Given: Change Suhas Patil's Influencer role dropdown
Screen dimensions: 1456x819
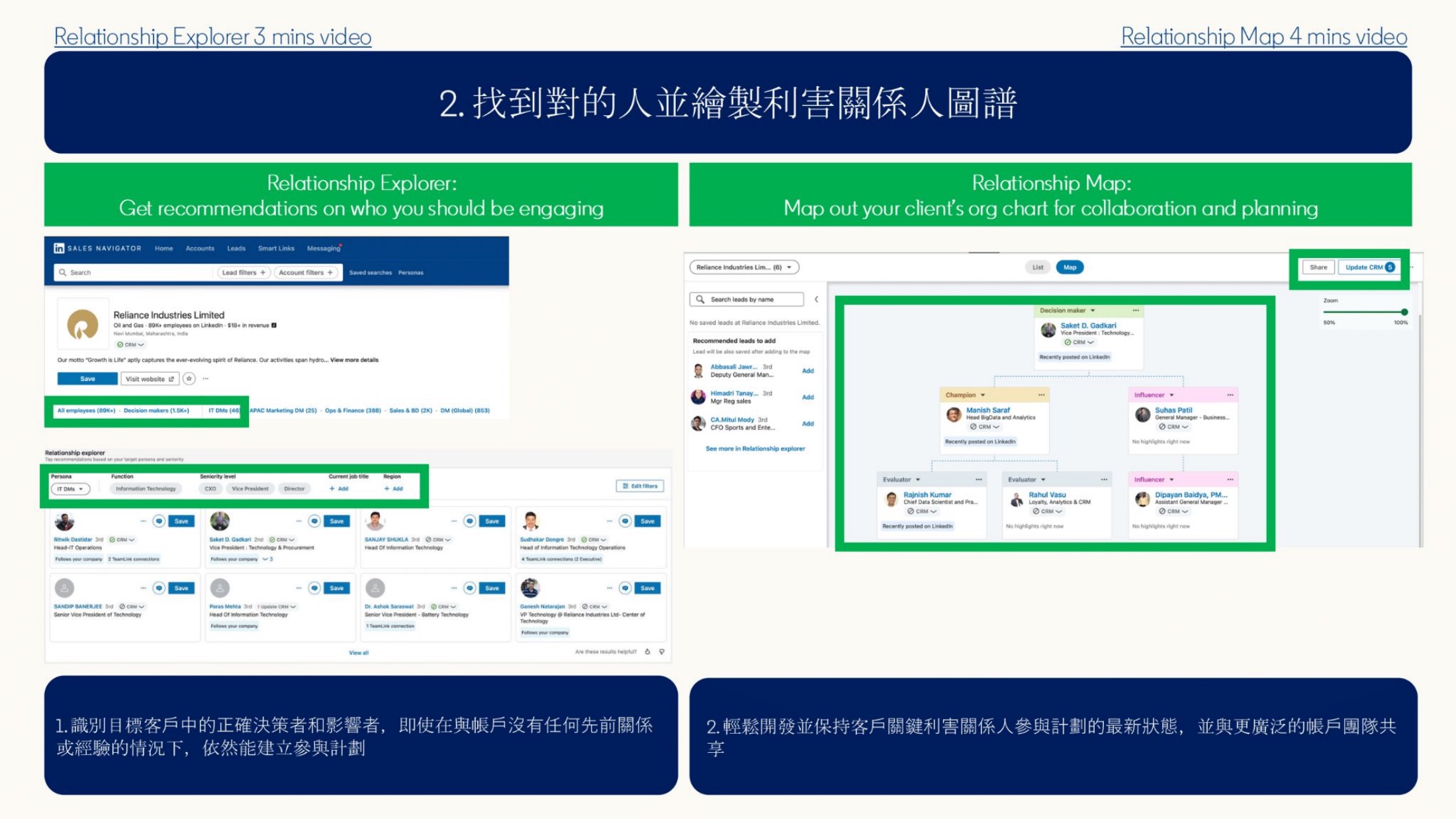Looking at the screenshot, I should (x=1154, y=395).
